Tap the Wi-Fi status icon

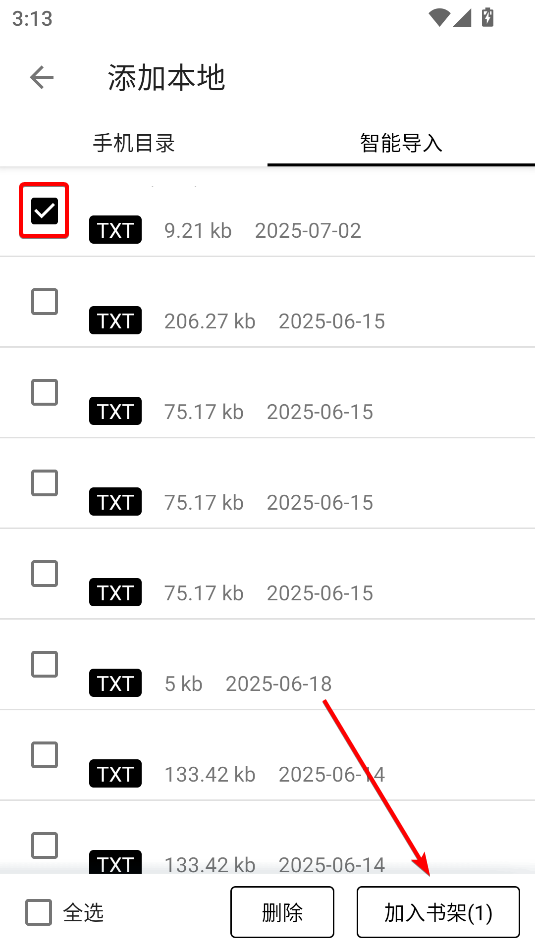click(x=439, y=18)
